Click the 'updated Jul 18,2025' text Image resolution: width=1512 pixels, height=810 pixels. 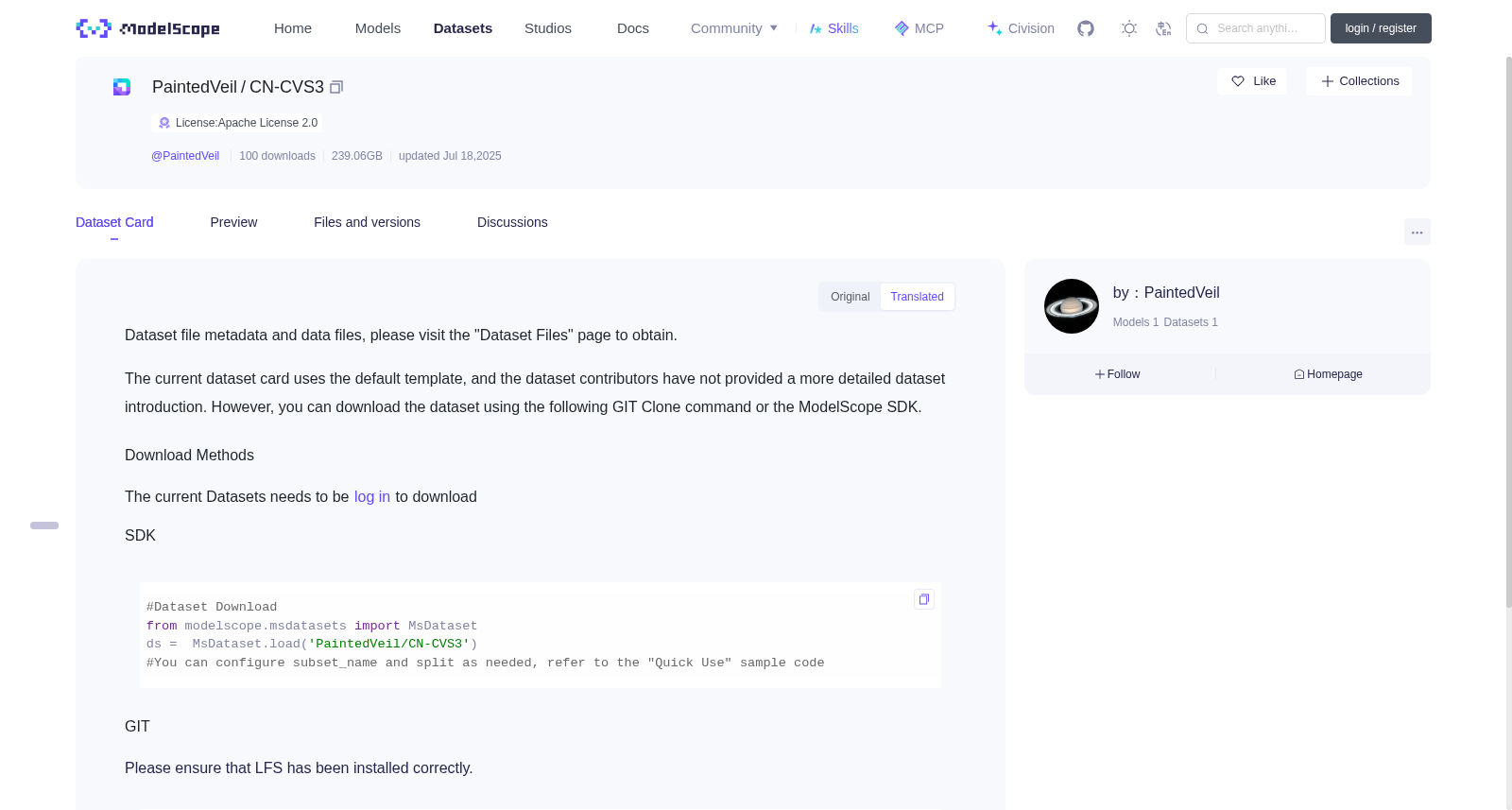(450, 156)
